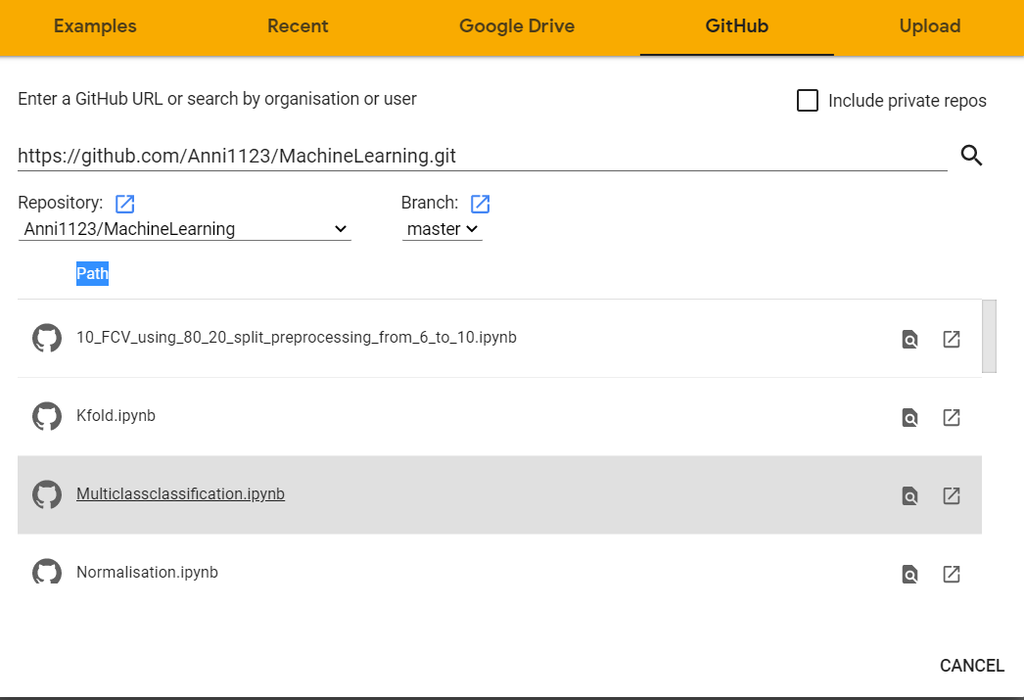Click the highlighted Path column header
The width and height of the screenshot is (1024, 700).
pyautogui.click(x=92, y=273)
